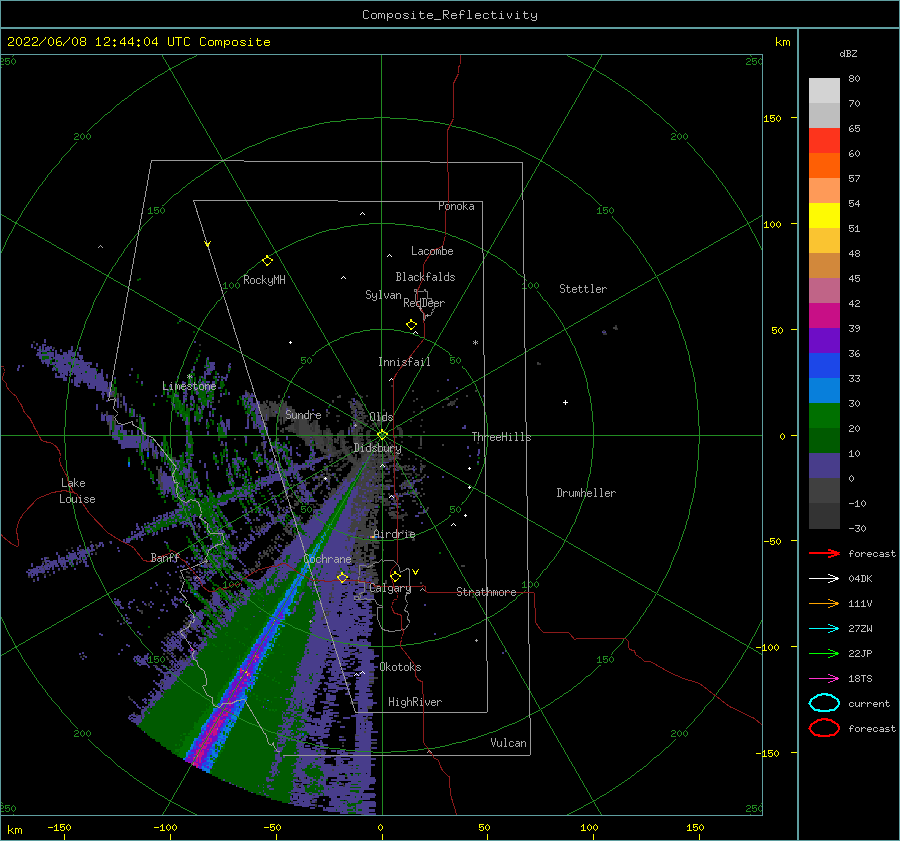This screenshot has height=841, width=900.
Task: Click the -150 tick on bottom axis
Action: 60,827
